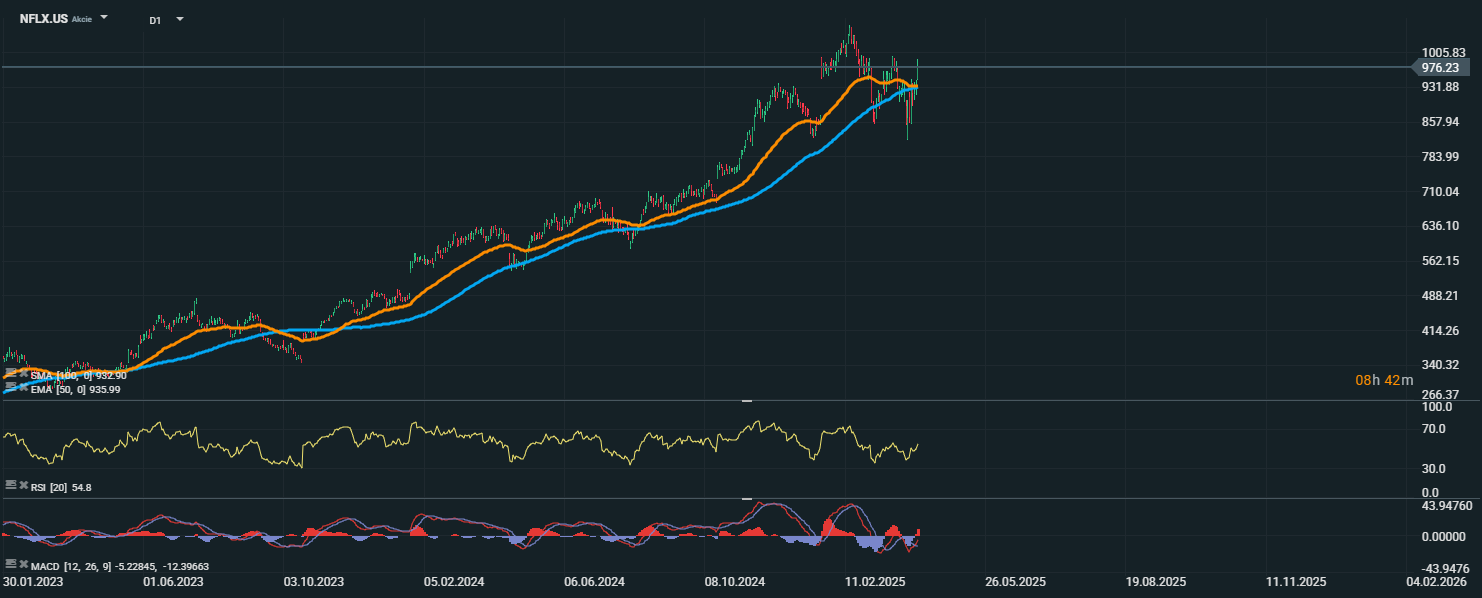Click the NFLX.US ticker name
Viewport: 1482px width, 598px height.
point(44,18)
